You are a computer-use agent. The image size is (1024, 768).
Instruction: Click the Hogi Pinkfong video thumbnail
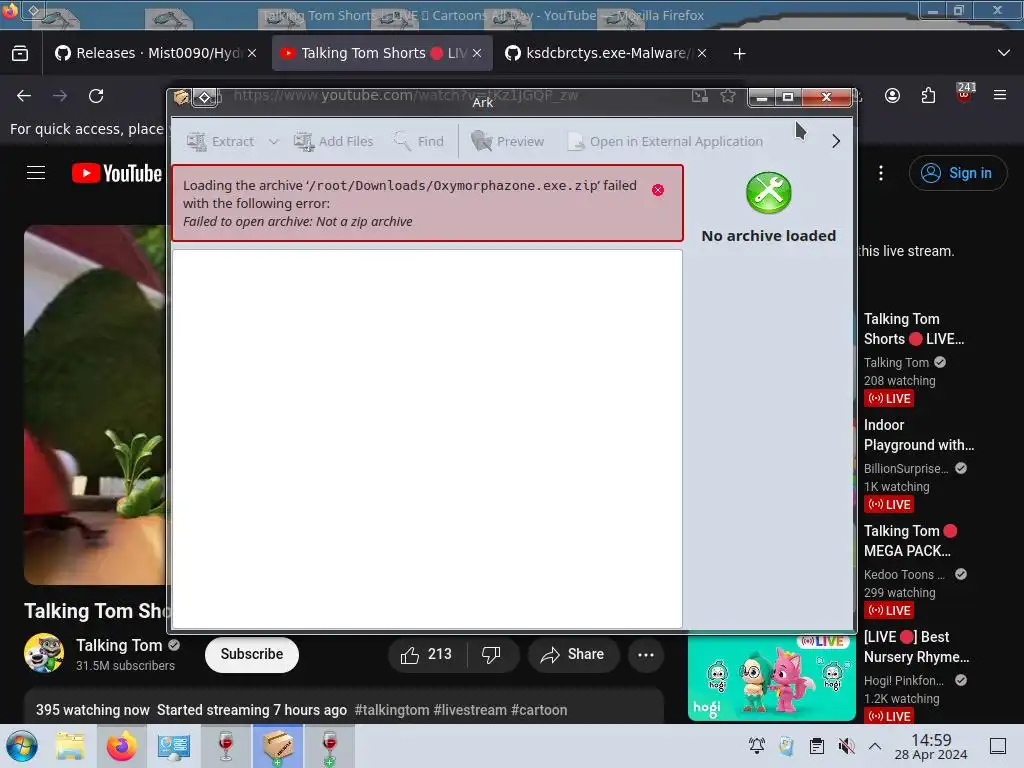[x=772, y=678]
